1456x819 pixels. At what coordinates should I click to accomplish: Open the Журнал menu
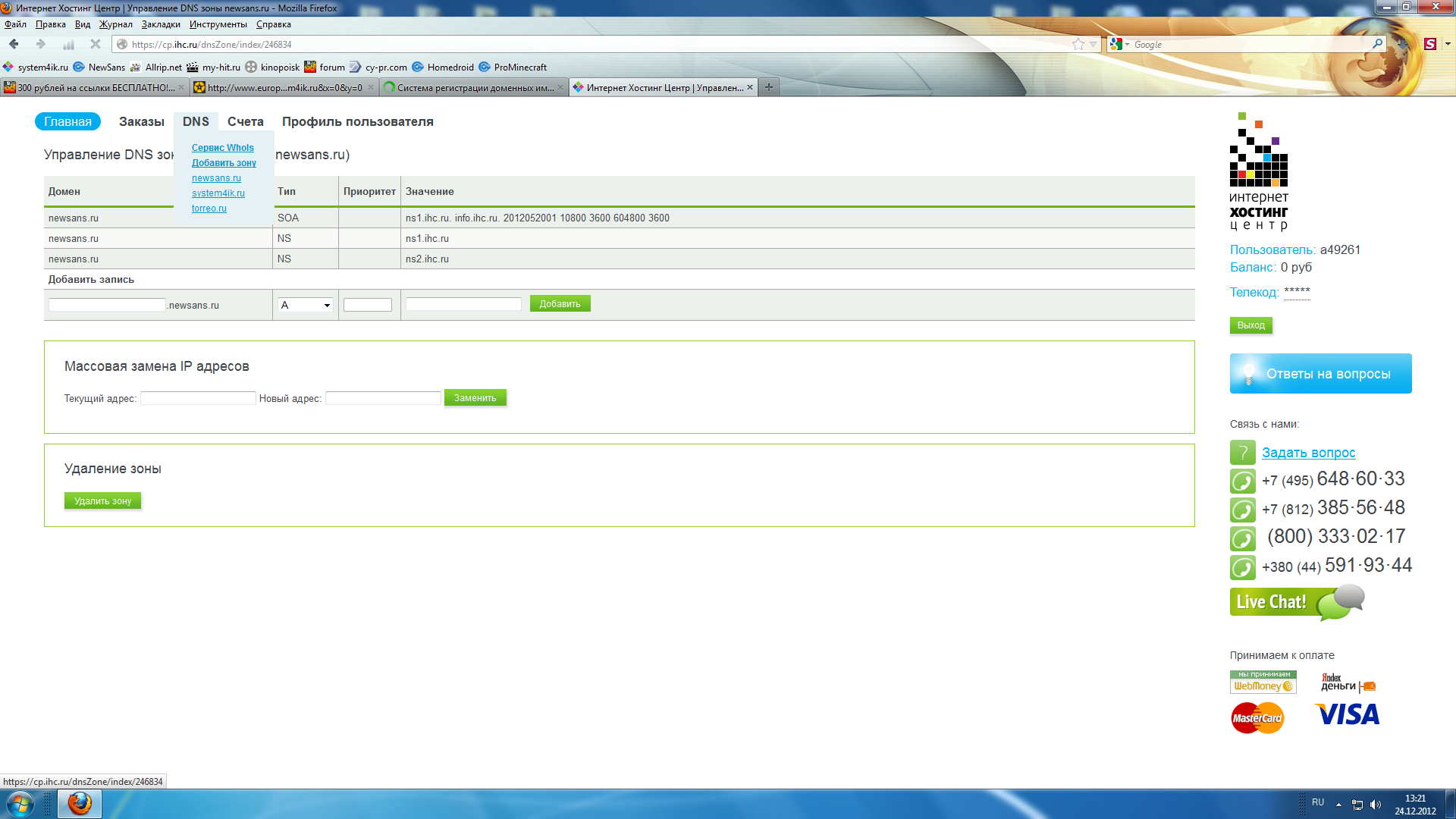point(115,24)
